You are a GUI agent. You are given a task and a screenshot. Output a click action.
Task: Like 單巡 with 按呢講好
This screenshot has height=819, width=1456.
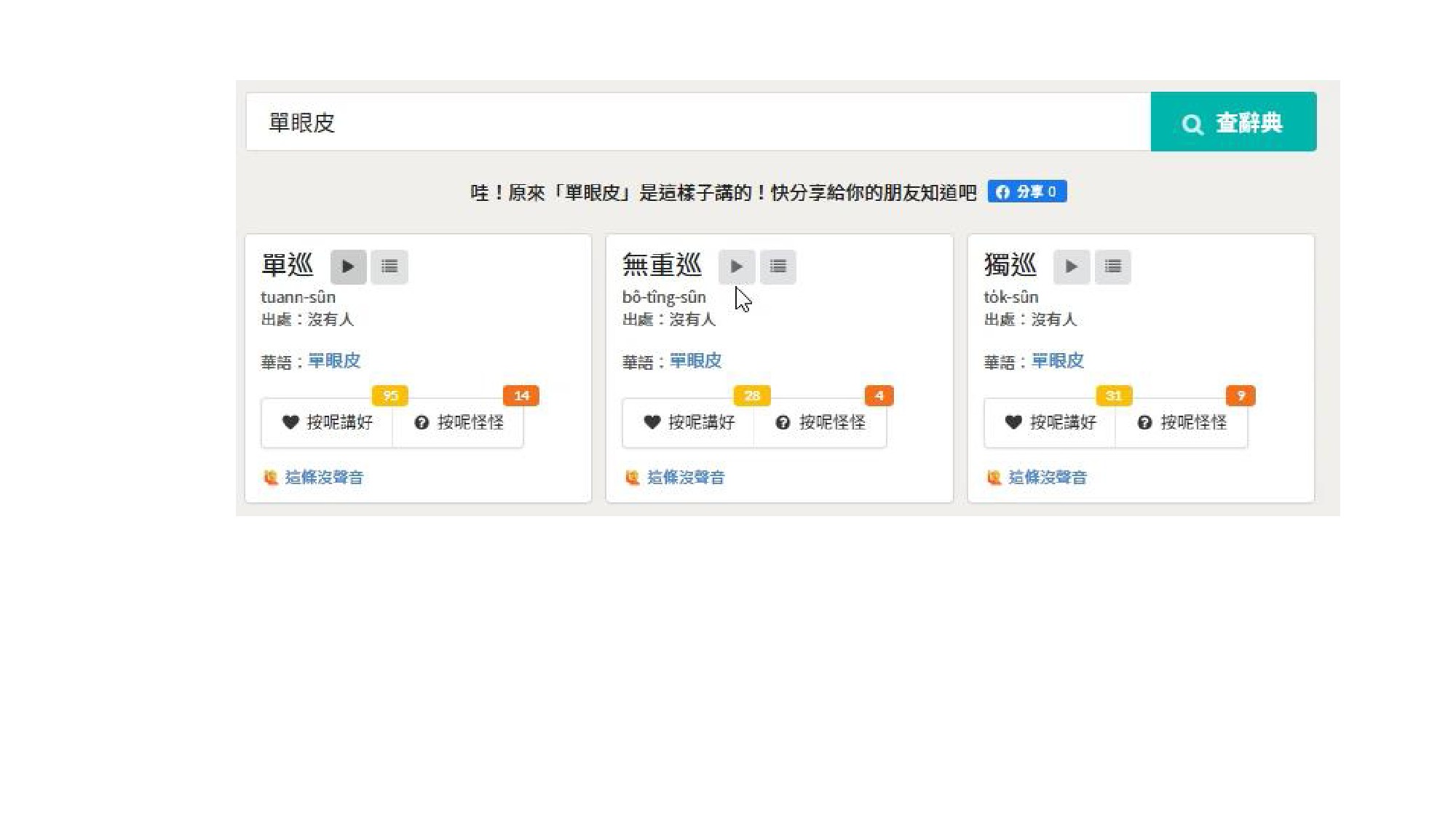pos(327,422)
